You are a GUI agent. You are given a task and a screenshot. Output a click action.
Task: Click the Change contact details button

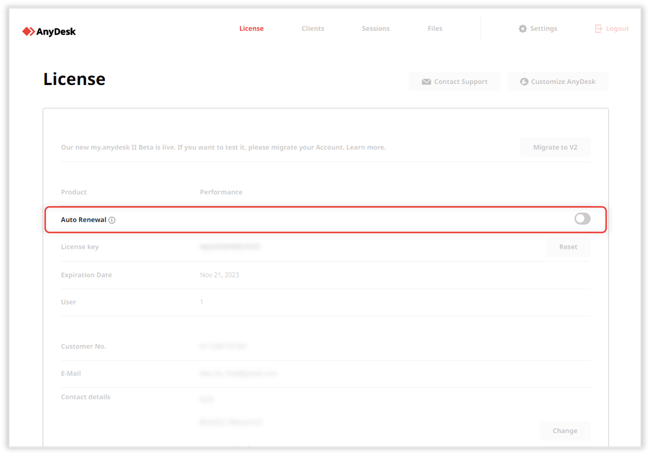click(x=565, y=431)
